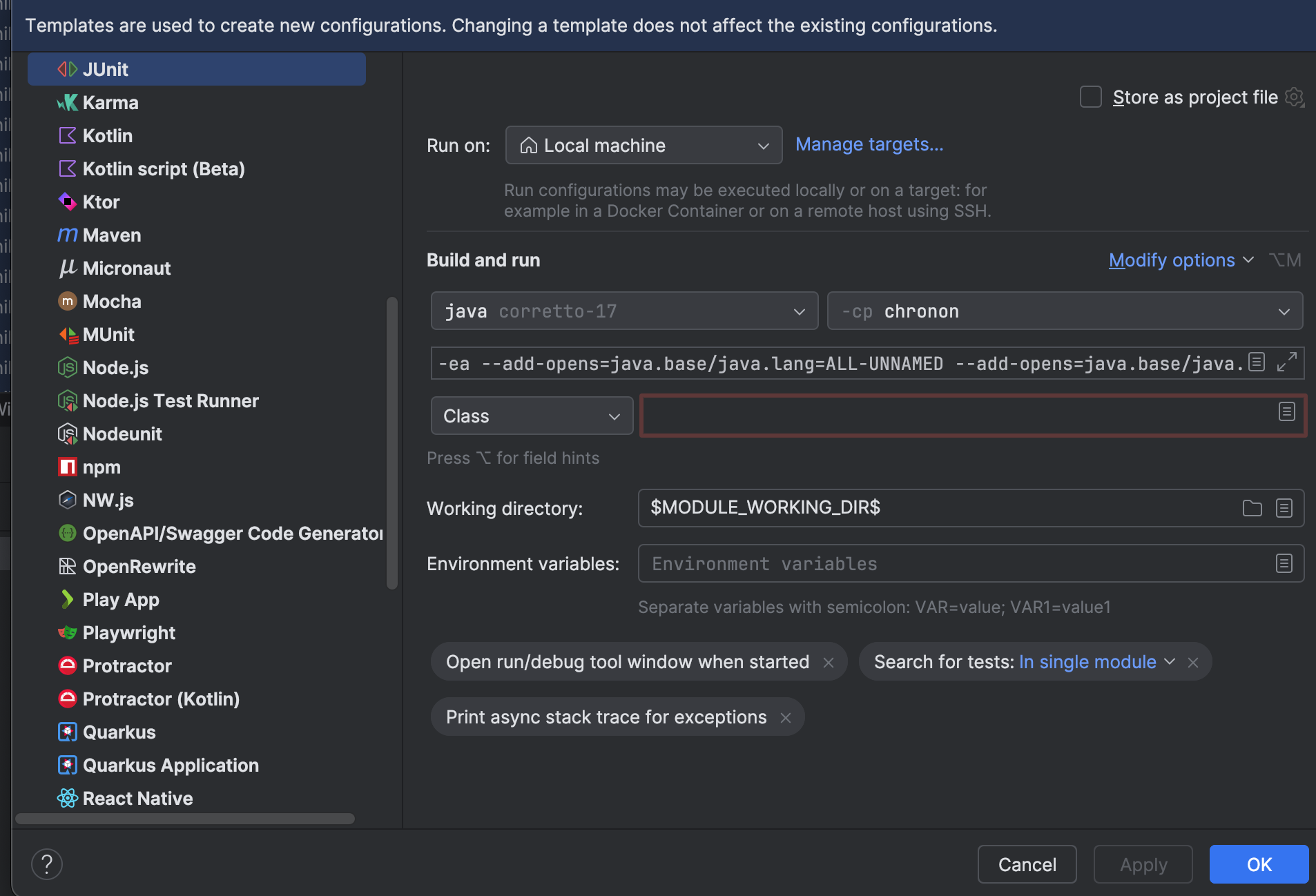The image size is (1316, 896).
Task: Click the OpenAPI/Swagger Code Generator icon
Action: (67, 533)
